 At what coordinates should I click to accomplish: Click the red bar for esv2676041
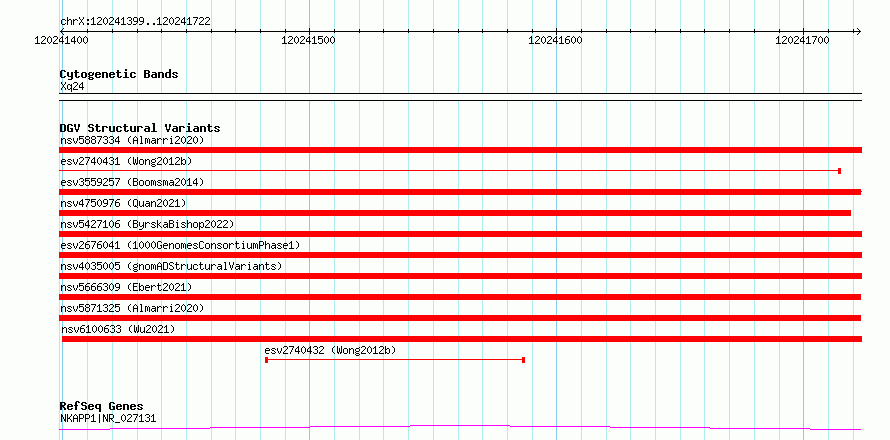[x=461, y=255]
